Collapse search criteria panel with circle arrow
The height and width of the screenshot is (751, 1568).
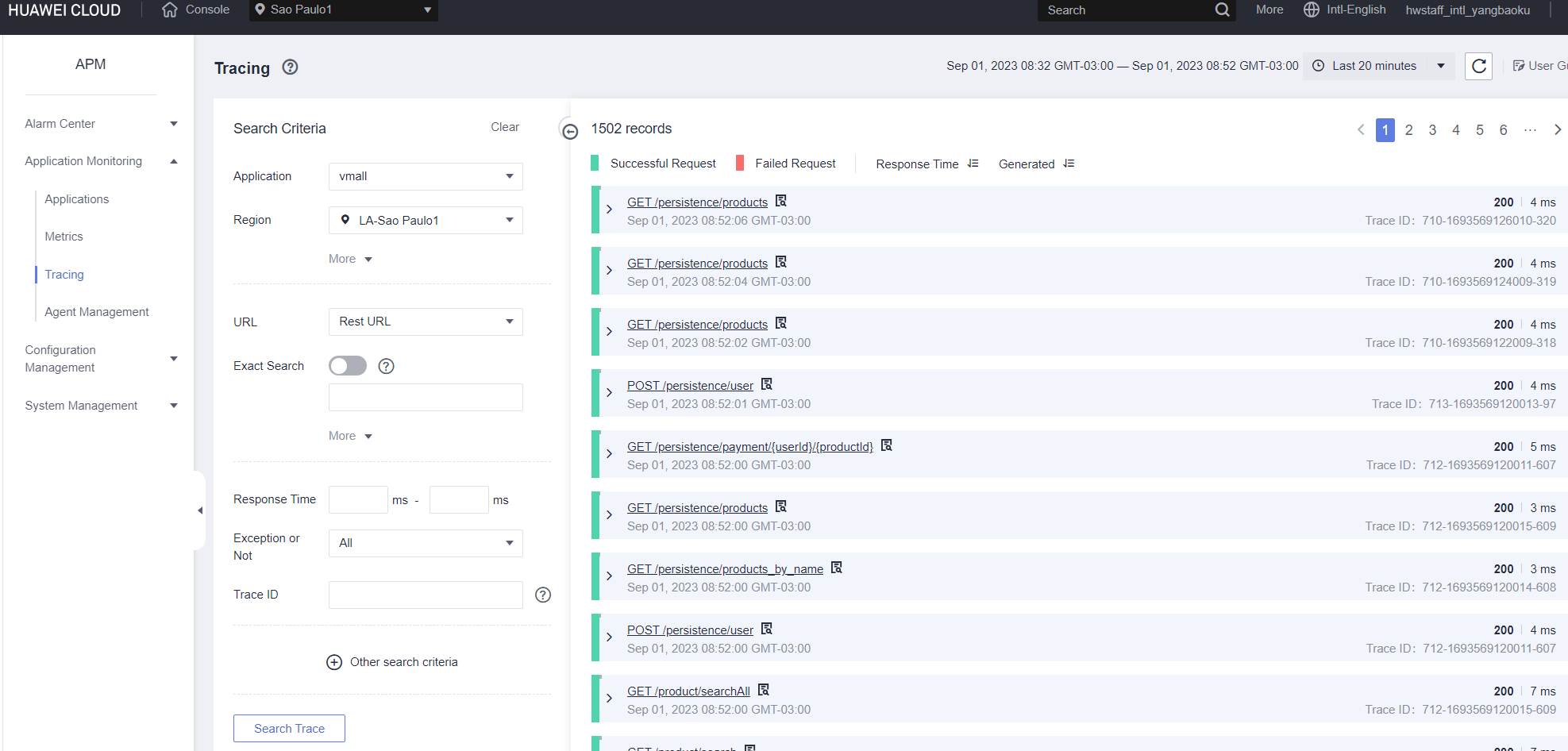coord(570,131)
